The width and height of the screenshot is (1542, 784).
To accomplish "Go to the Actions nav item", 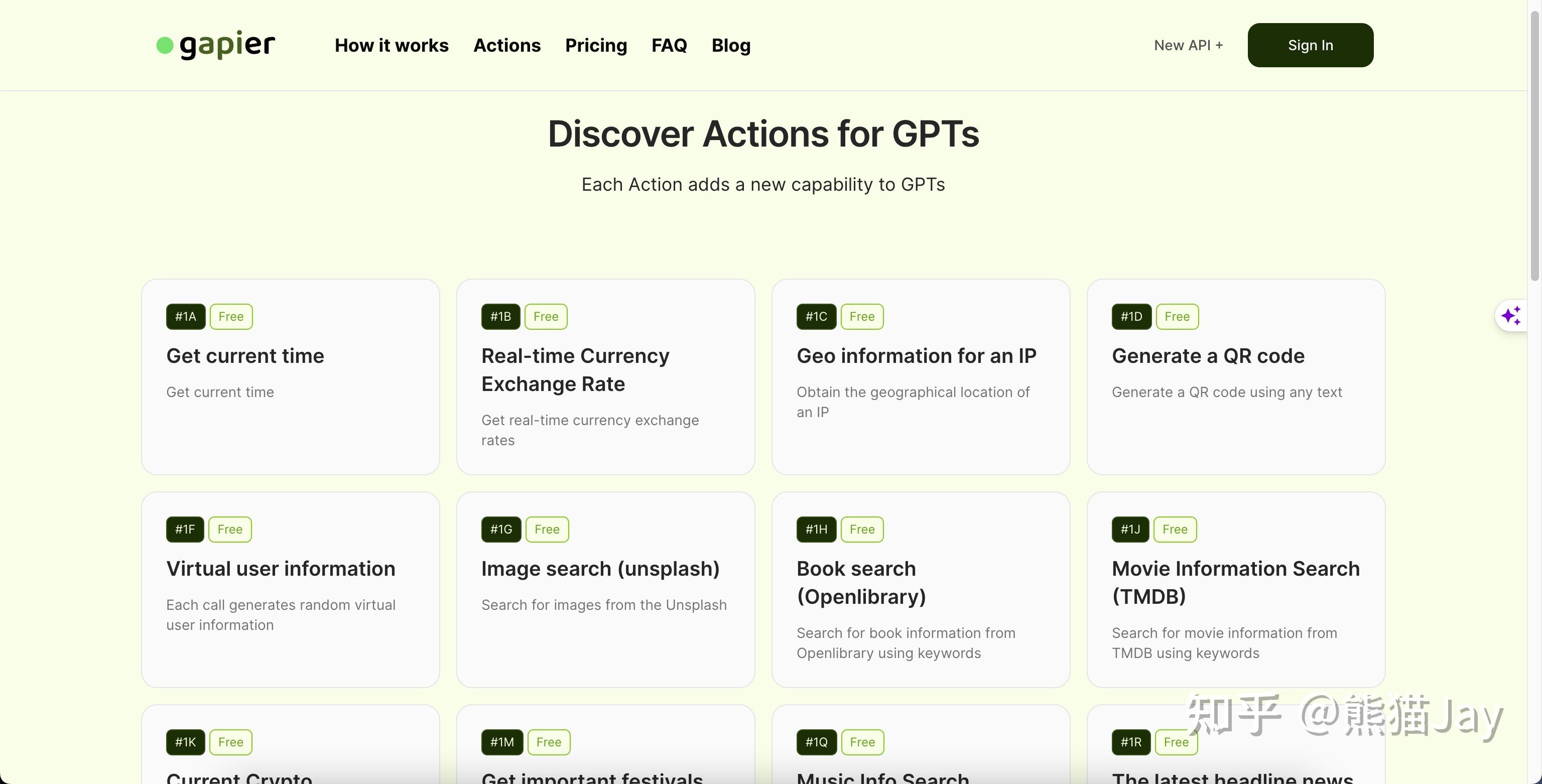I will 506,46.
